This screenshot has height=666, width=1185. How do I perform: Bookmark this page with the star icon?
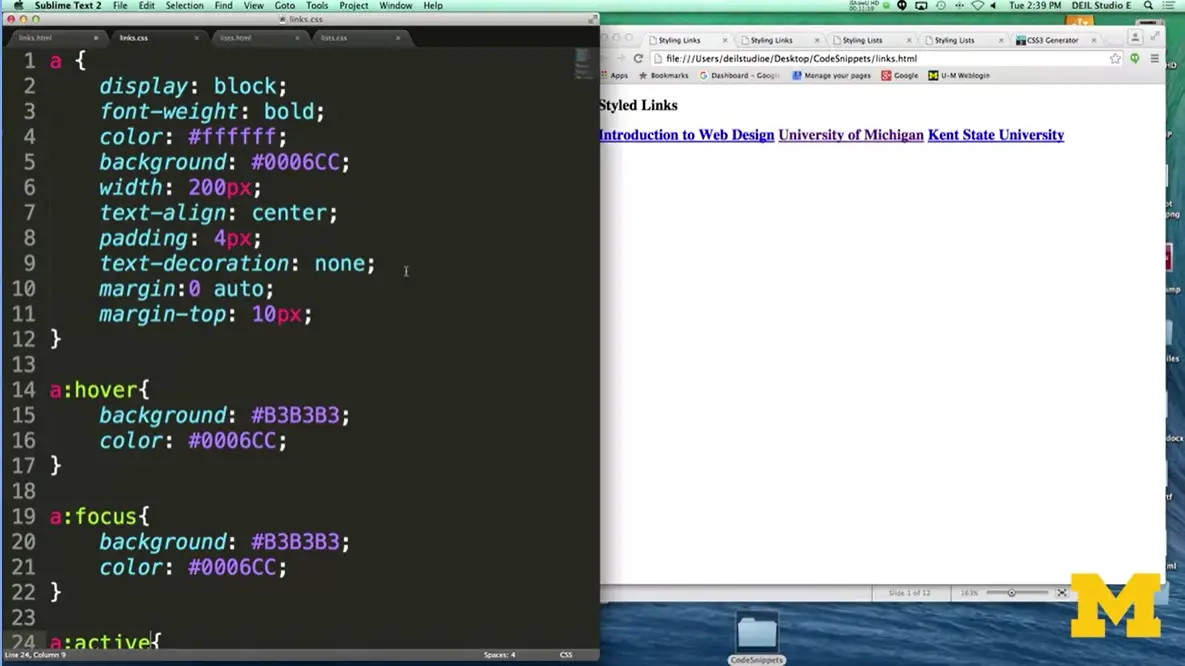tap(1115, 59)
